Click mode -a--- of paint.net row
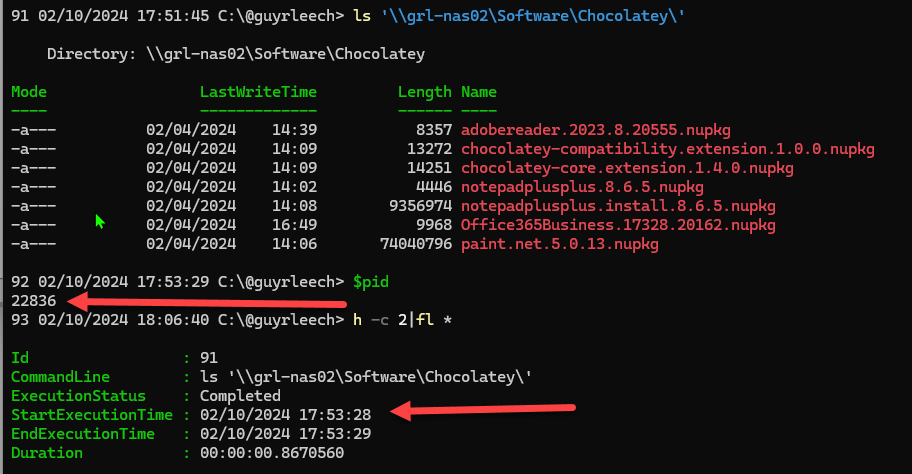 click(34, 244)
